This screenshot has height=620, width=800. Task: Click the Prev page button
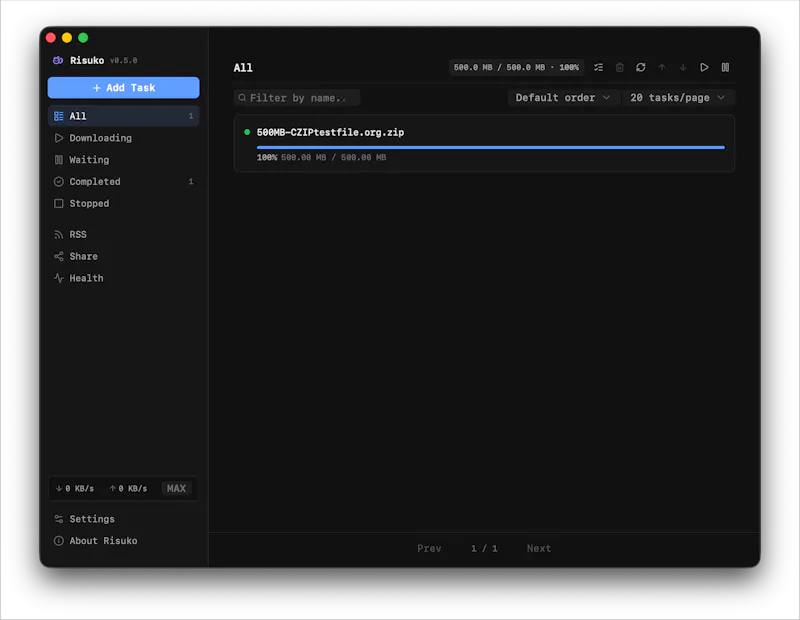(429, 548)
